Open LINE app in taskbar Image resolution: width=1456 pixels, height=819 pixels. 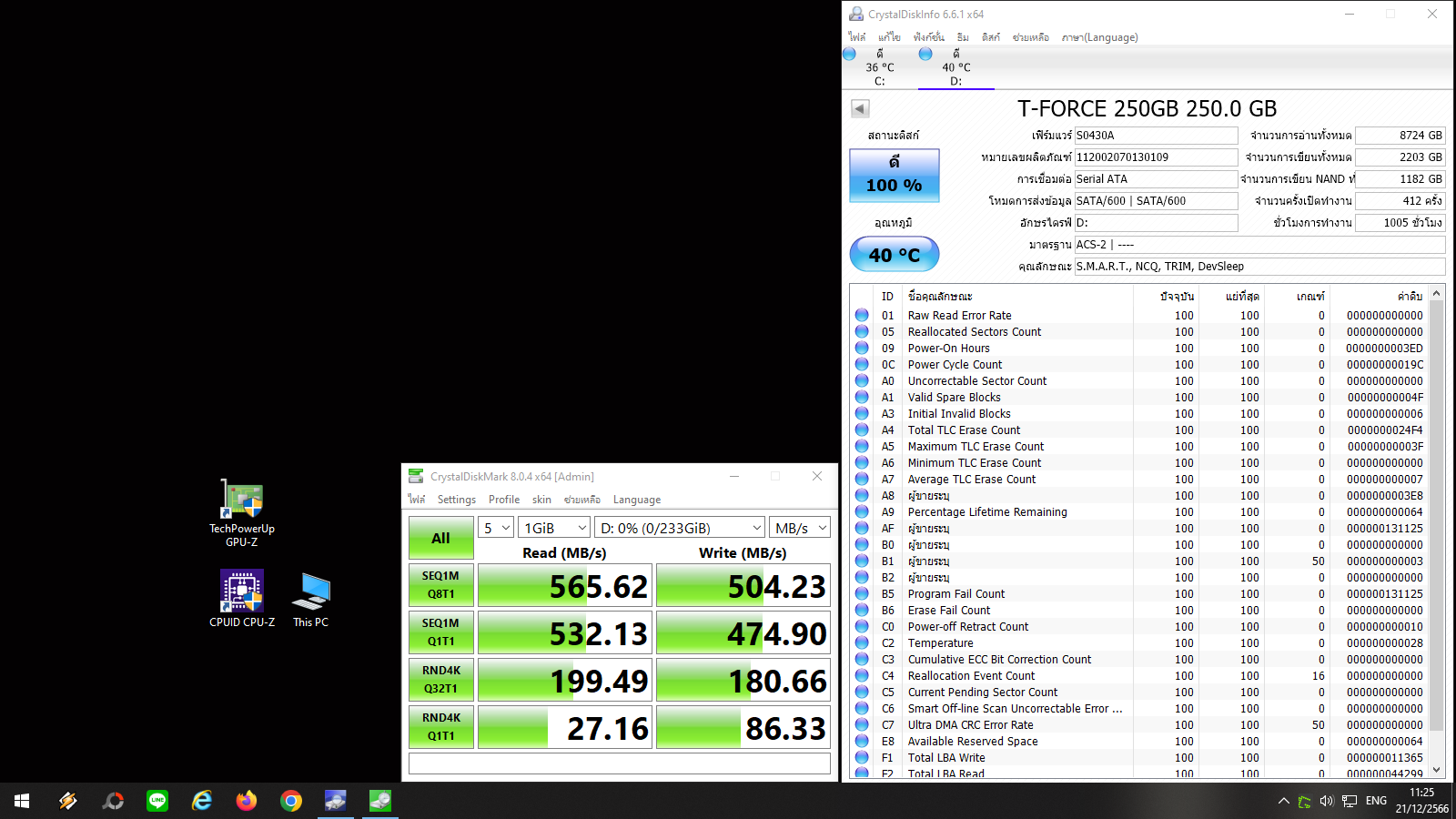click(x=157, y=801)
